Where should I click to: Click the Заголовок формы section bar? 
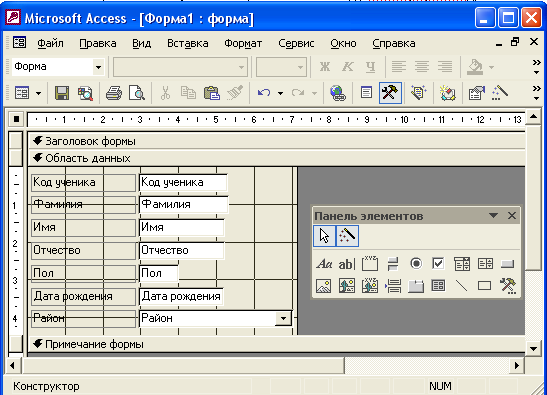point(276,141)
